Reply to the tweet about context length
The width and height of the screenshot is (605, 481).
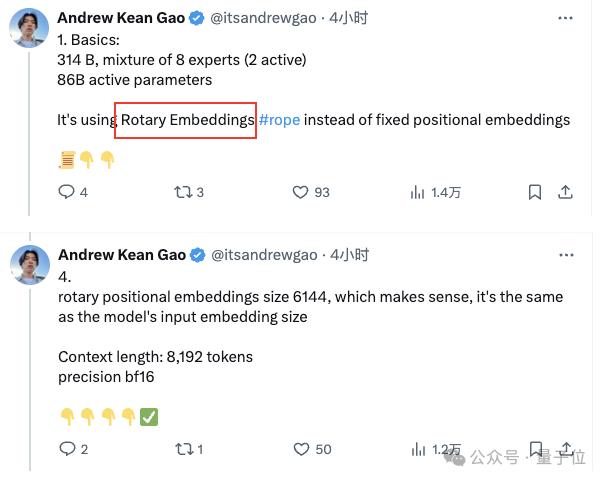click(67, 449)
